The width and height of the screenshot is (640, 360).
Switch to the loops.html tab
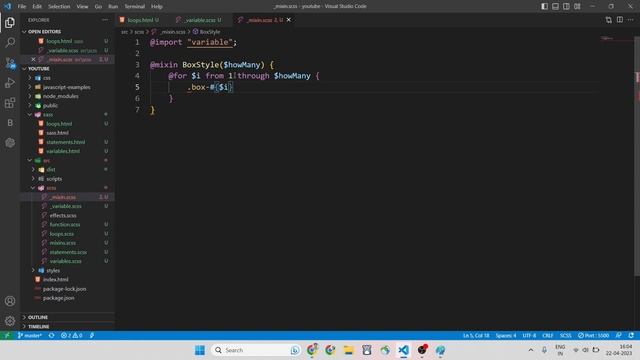pos(140,20)
